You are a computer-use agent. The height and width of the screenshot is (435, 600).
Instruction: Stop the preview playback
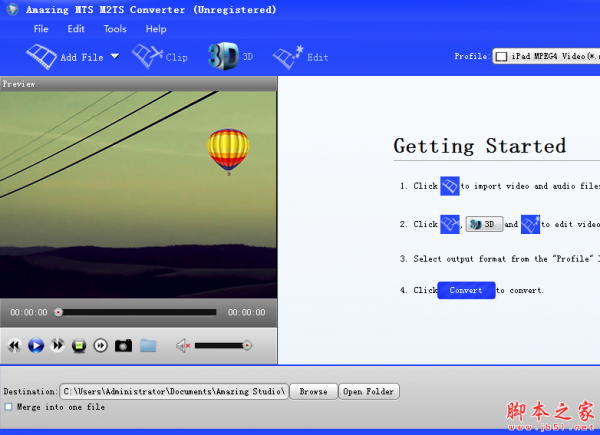click(x=79, y=346)
